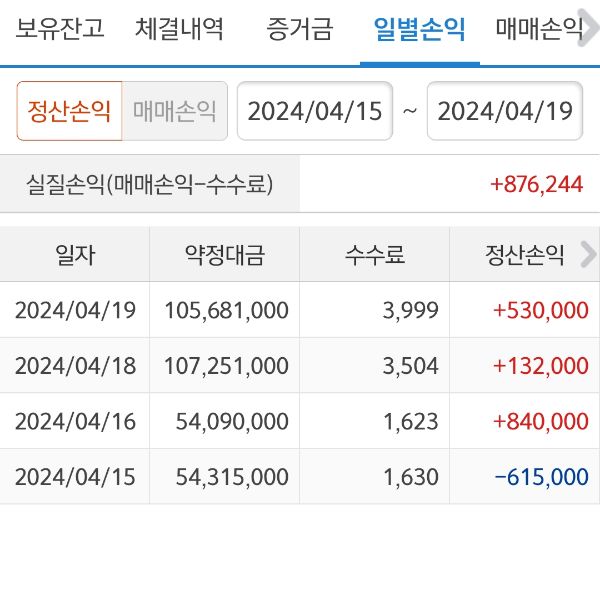Select the 일별손익 tab

click(419, 28)
